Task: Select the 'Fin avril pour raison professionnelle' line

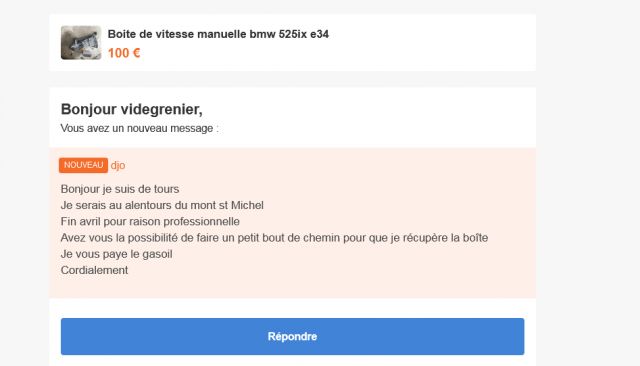Action: point(150,222)
